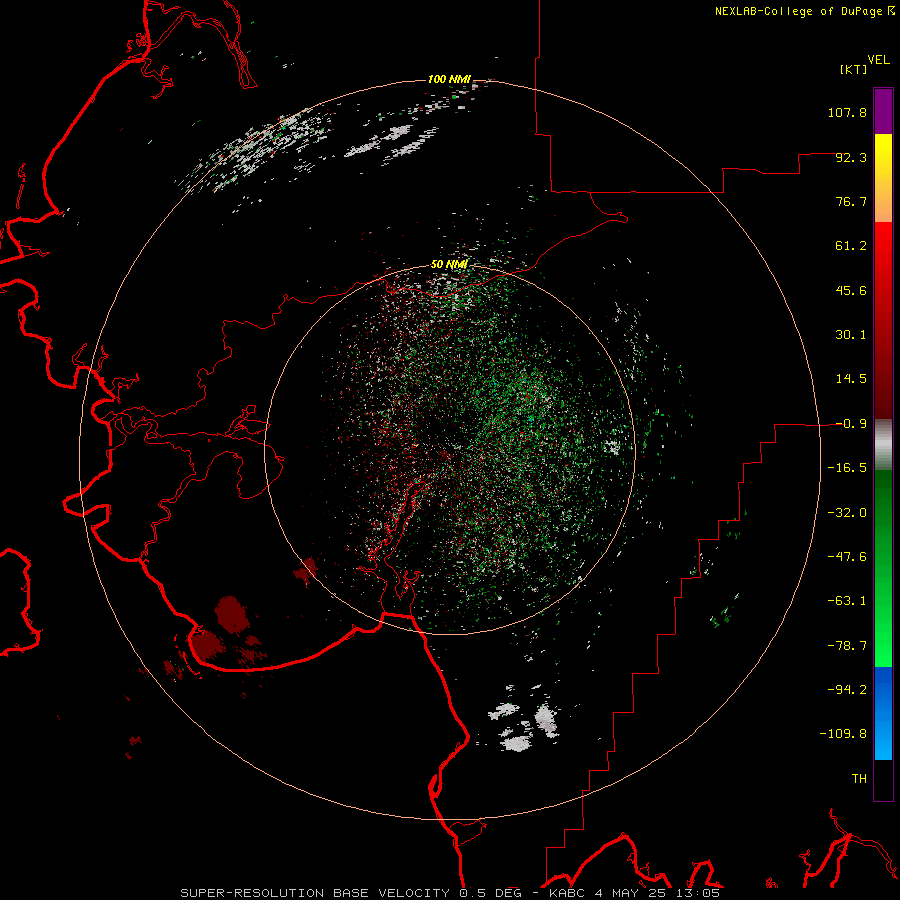Click the 100 NMI range ring label

[449, 79]
